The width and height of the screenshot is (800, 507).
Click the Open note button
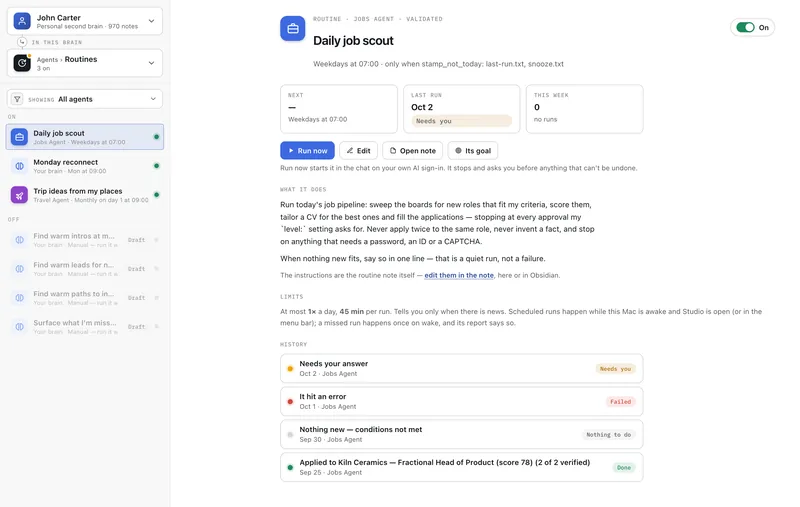click(x=413, y=150)
